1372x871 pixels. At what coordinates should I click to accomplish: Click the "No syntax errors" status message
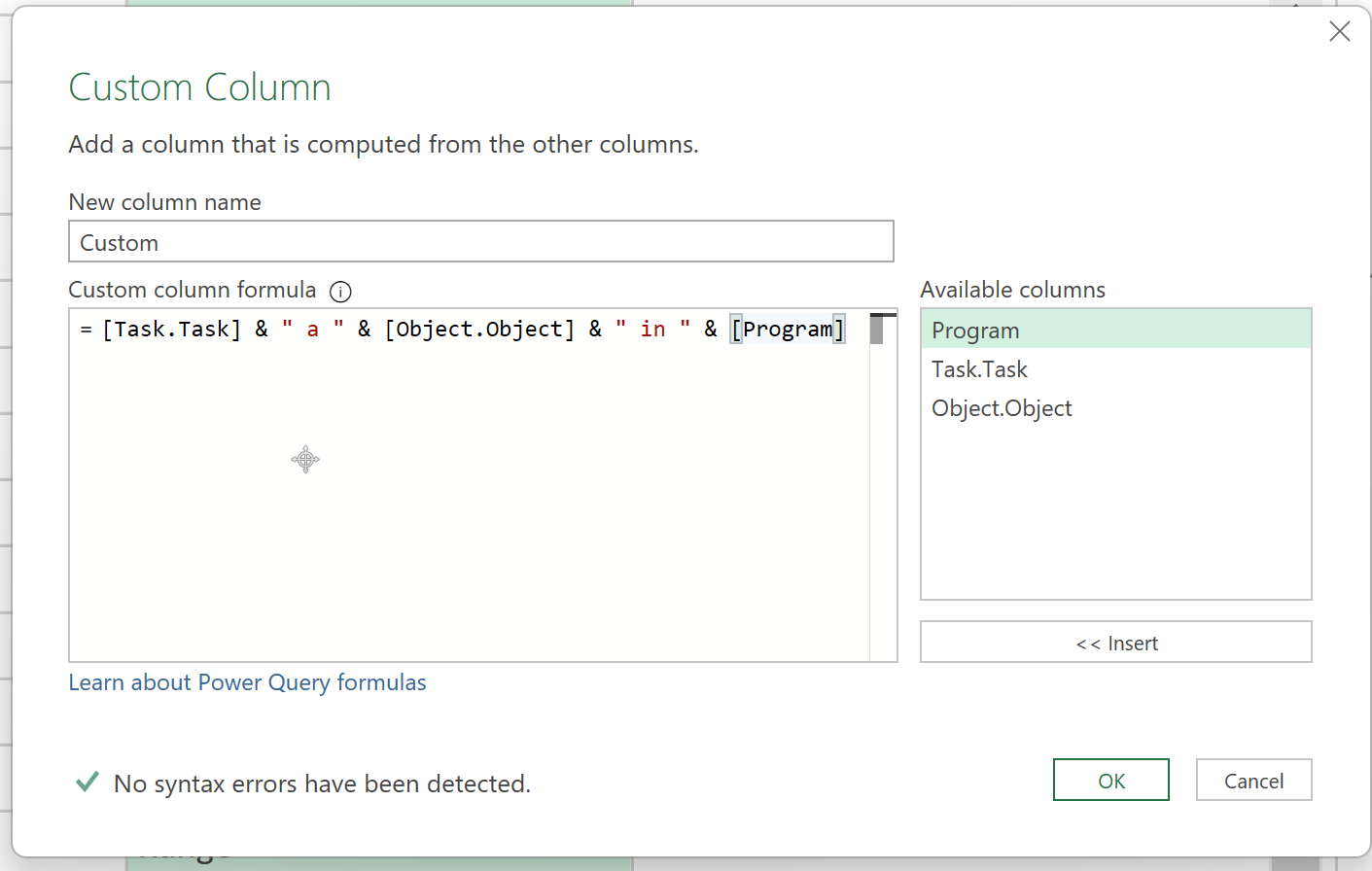(x=322, y=784)
